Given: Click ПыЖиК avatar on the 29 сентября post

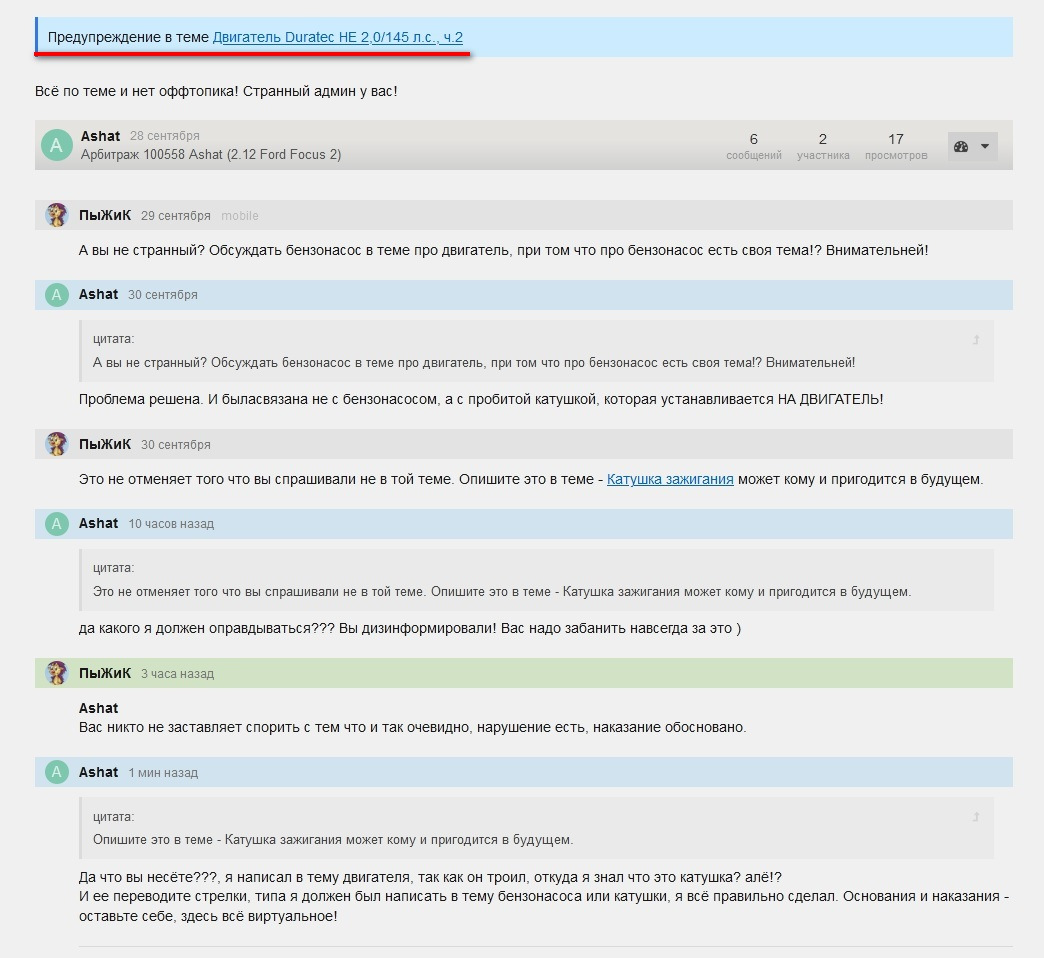Looking at the screenshot, I should click(x=57, y=215).
